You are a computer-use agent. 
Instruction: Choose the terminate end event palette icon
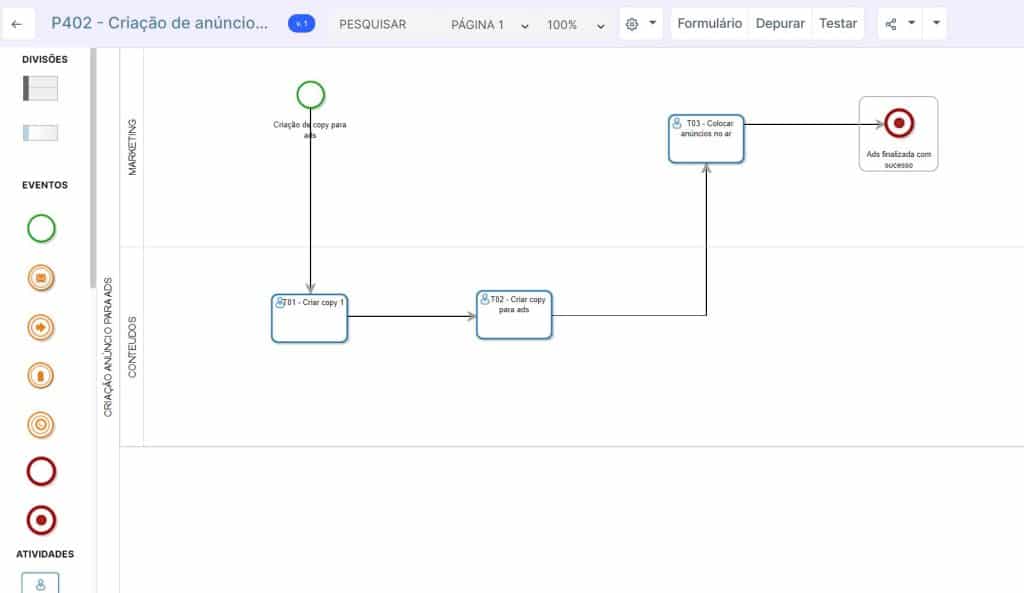point(41,520)
